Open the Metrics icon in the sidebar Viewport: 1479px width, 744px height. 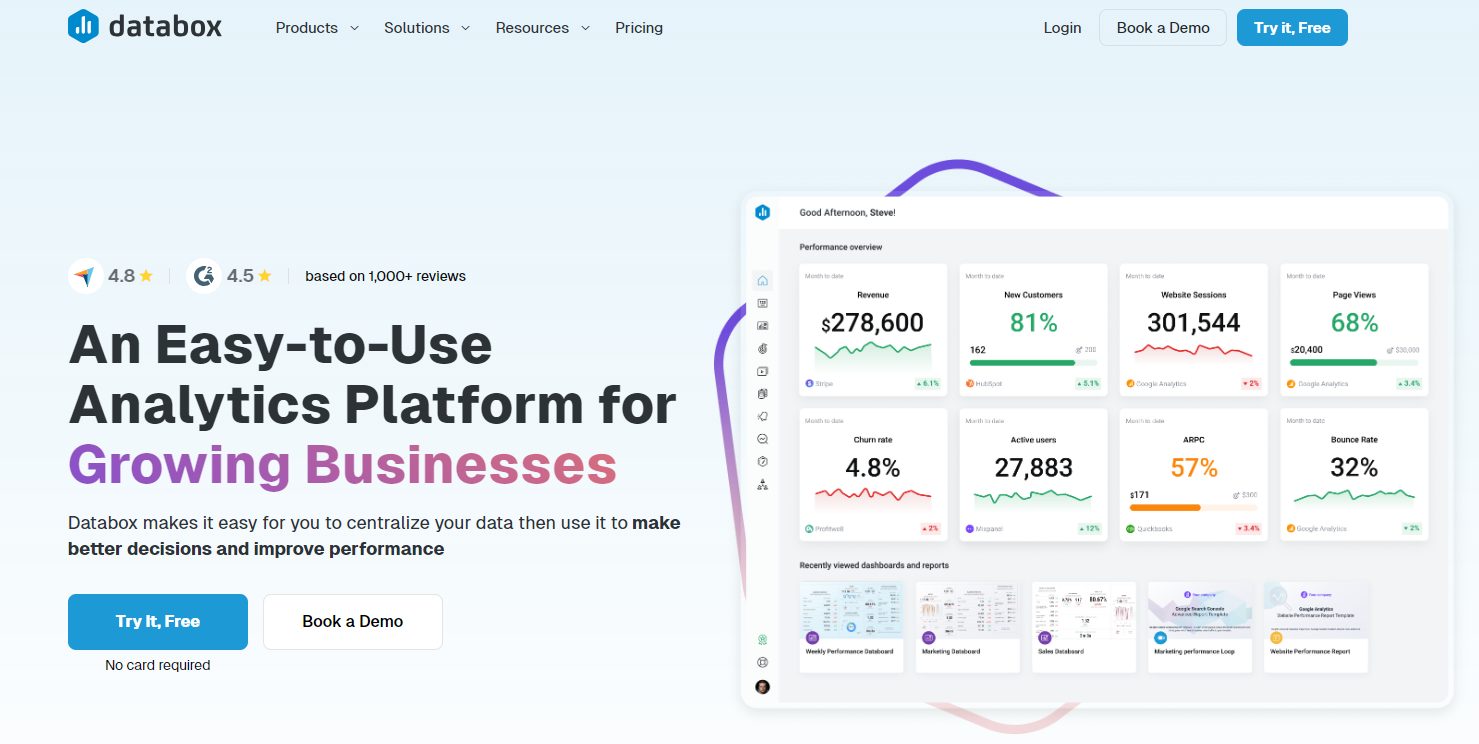tap(762, 347)
